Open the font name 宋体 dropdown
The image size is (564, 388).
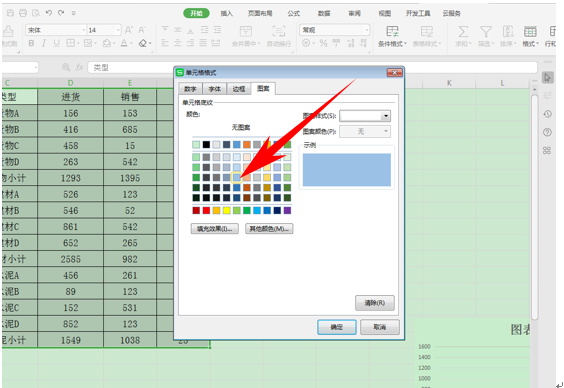[83, 30]
